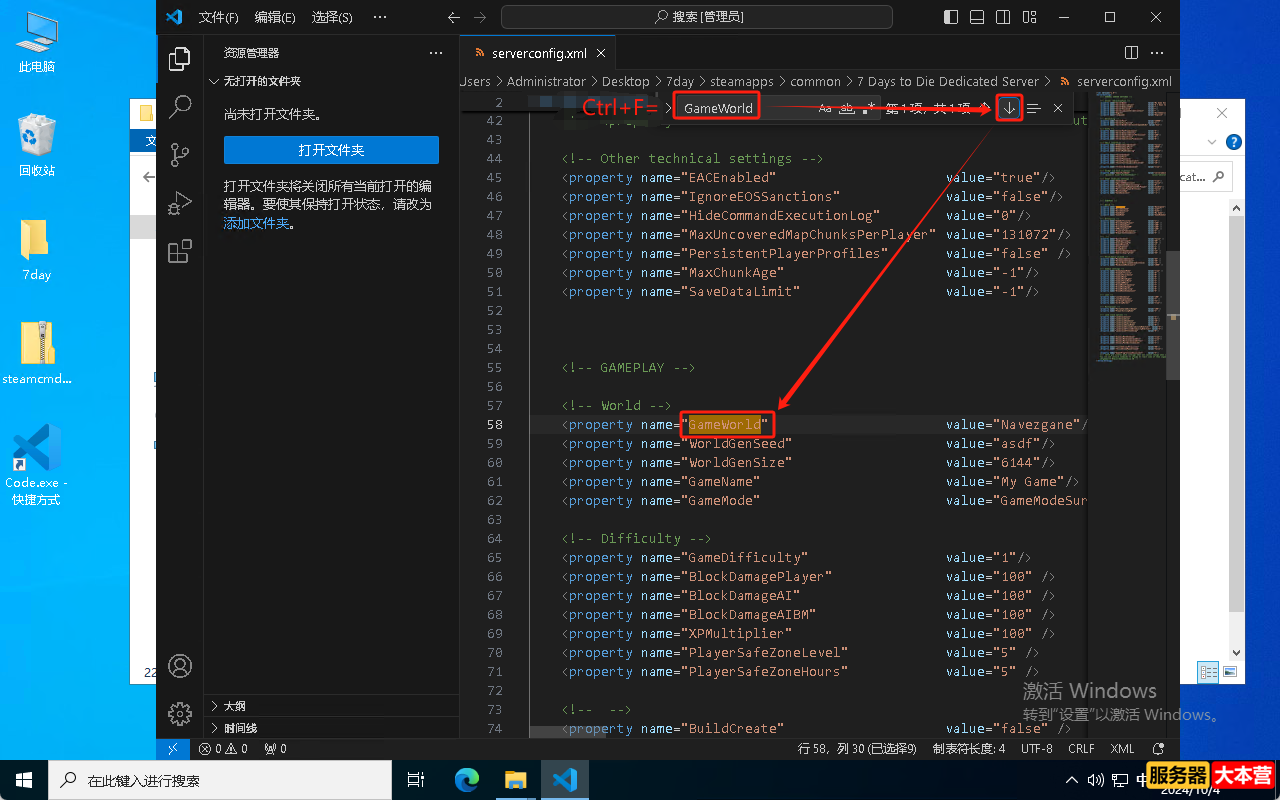The width and height of the screenshot is (1280, 800).
Task: Toggle Match Case in find widget
Action: point(825,108)
